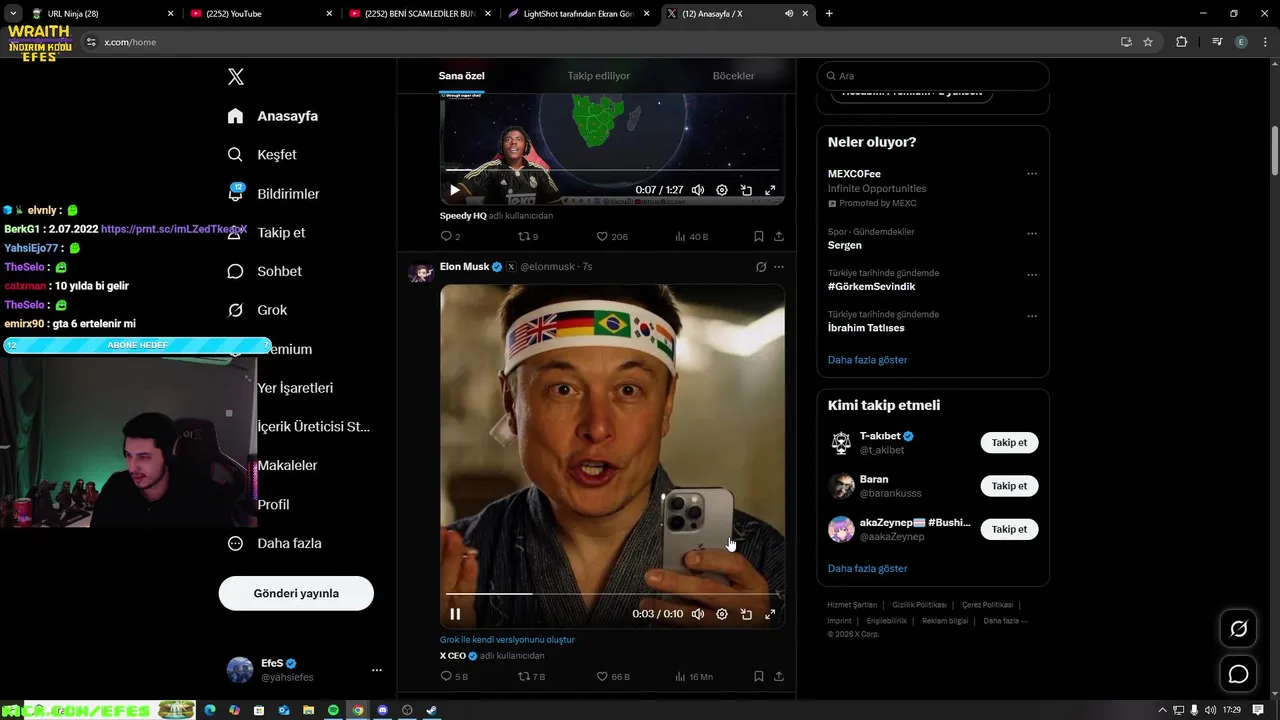This screenshot has height=720, width=1280.
Task: Open Keşfet (Explore) from the sidebar
Action: tap(262, 155)
